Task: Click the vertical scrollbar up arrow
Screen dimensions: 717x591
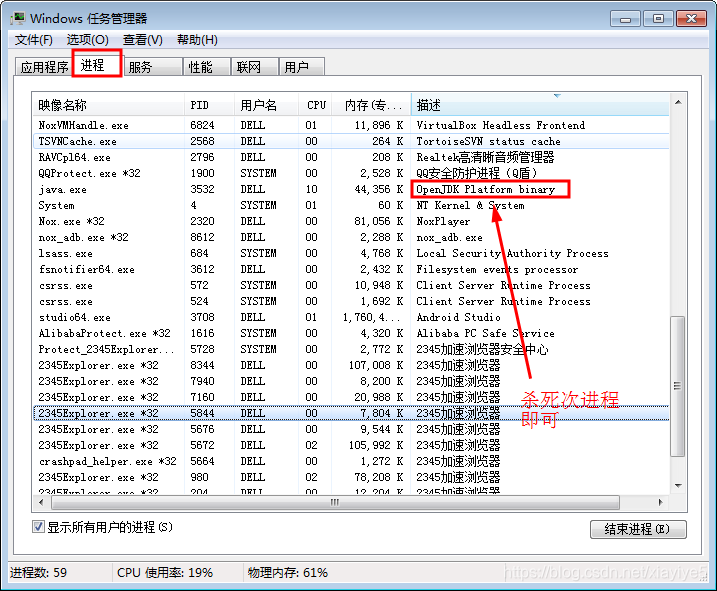Action: point(678,102)
